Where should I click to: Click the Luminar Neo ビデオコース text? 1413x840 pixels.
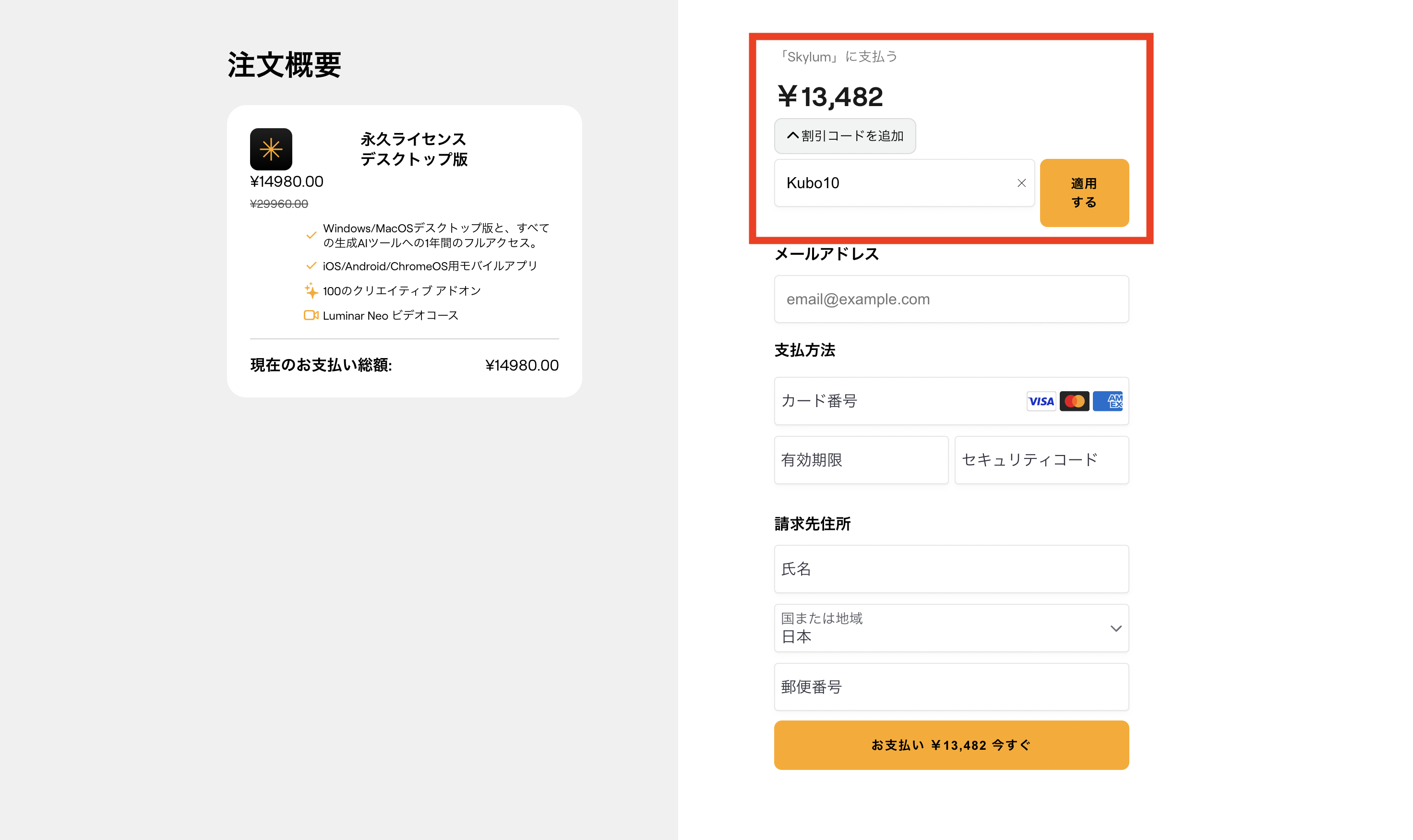[x=391, y=315]
